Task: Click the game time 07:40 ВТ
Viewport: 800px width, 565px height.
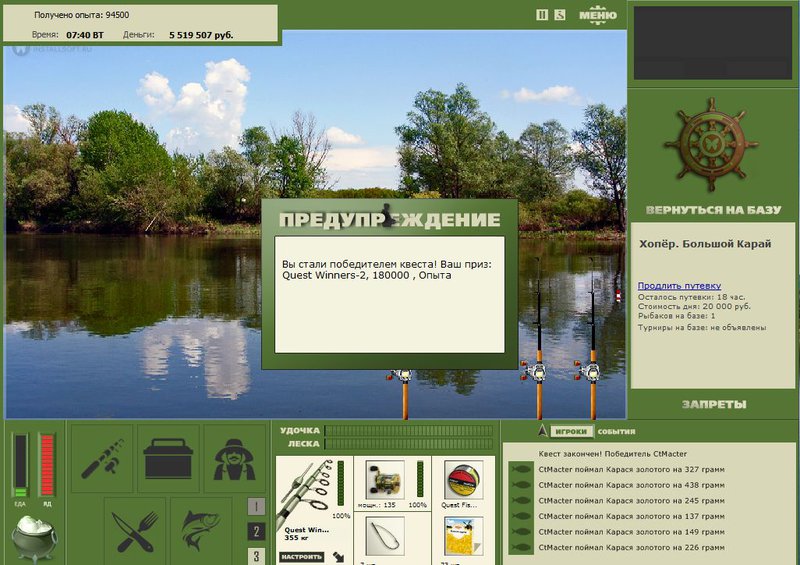Action: [x=85, y=35]
